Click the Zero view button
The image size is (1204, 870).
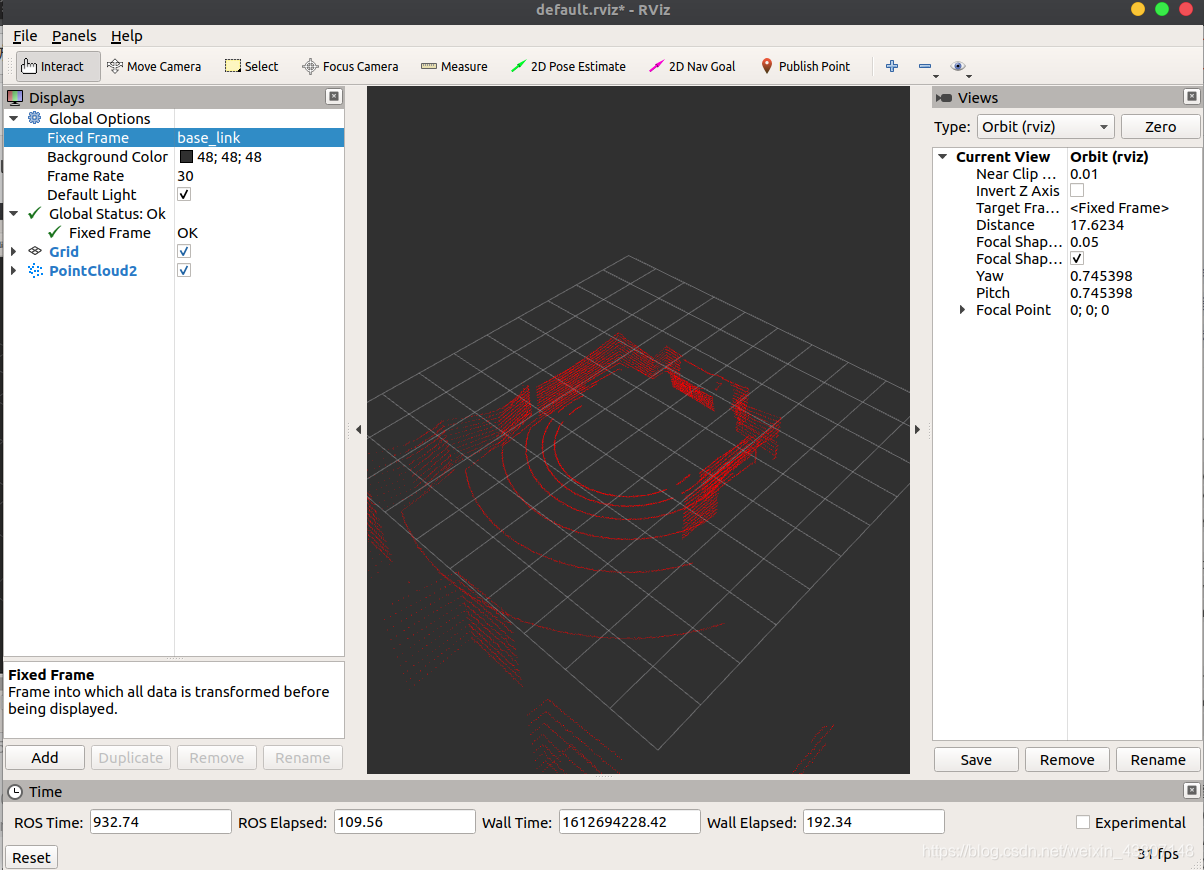pyautogui.click(x=1160, y=127)
